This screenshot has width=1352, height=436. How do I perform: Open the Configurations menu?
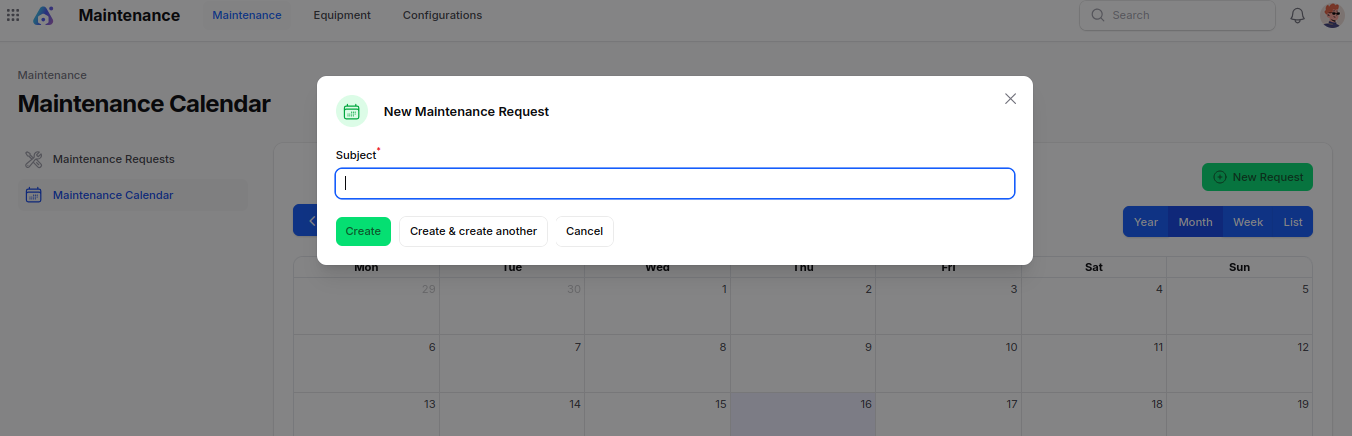[442, 15]
